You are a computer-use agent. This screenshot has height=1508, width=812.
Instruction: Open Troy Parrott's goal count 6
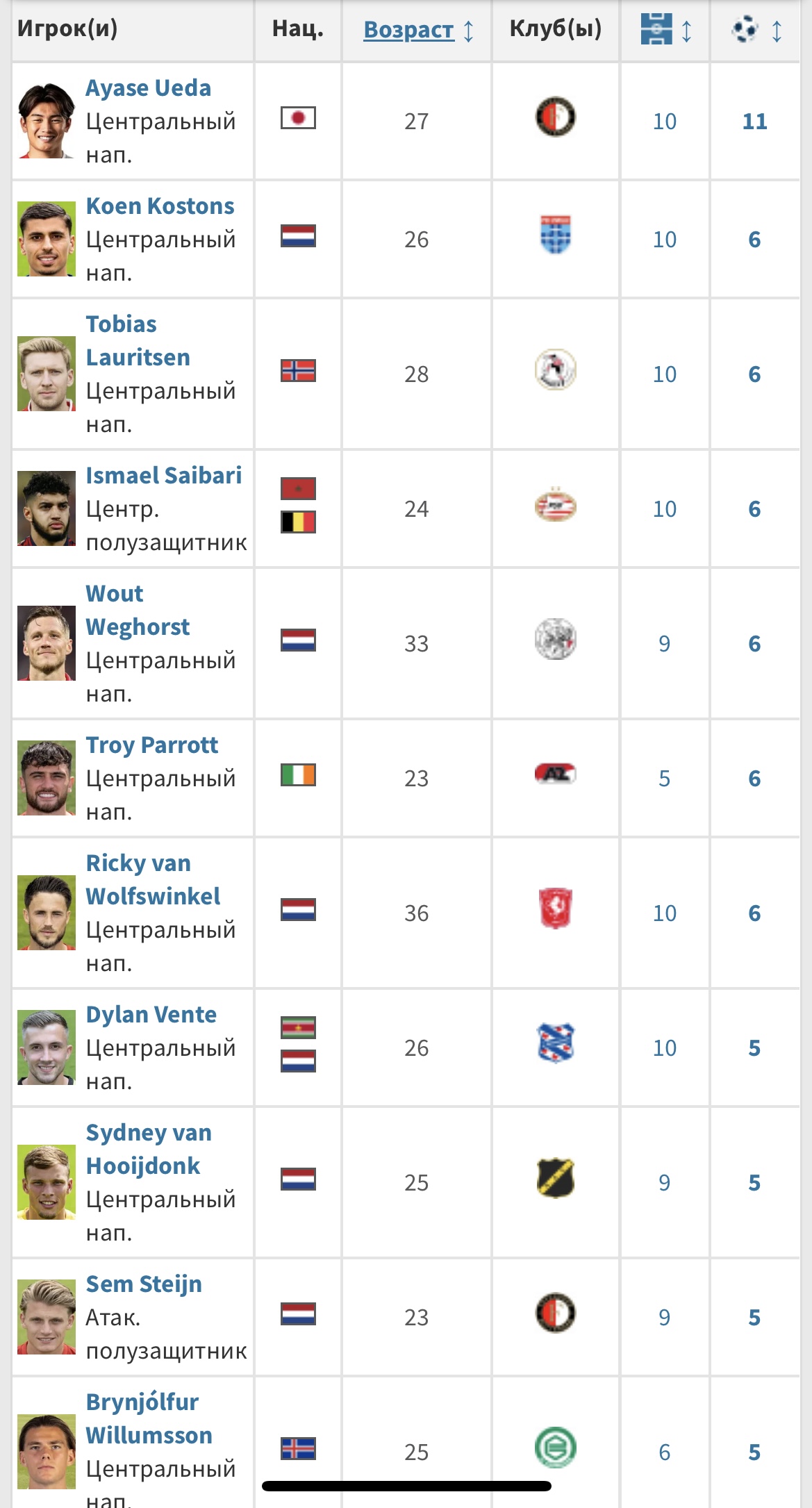754,779
